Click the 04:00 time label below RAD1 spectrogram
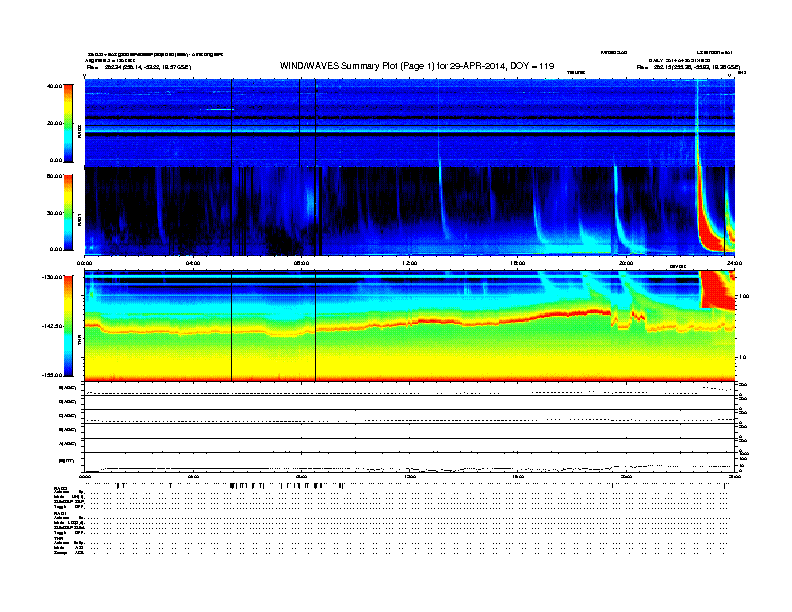This screenshot has width=792, height=612. (193, 263)
